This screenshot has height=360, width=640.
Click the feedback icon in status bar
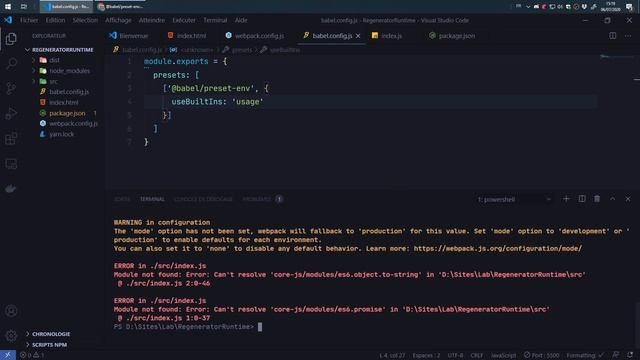point(616,355)
